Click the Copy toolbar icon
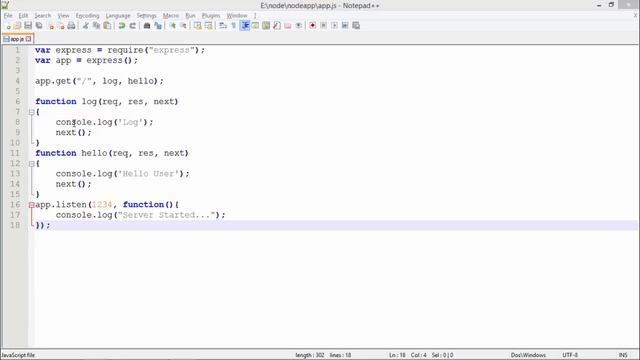This screenshot has height=360, width=640. (x=96, y=26)
